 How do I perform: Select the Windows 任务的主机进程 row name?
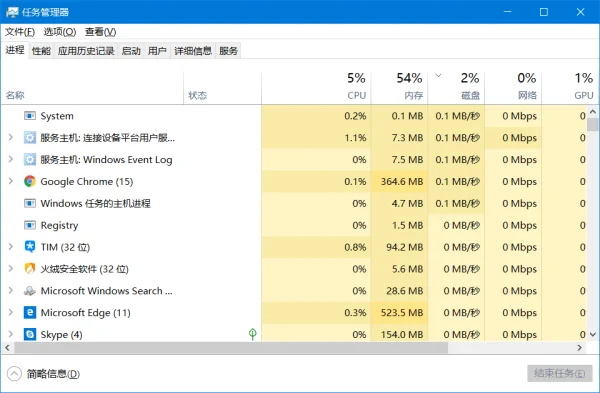[96, 203]
